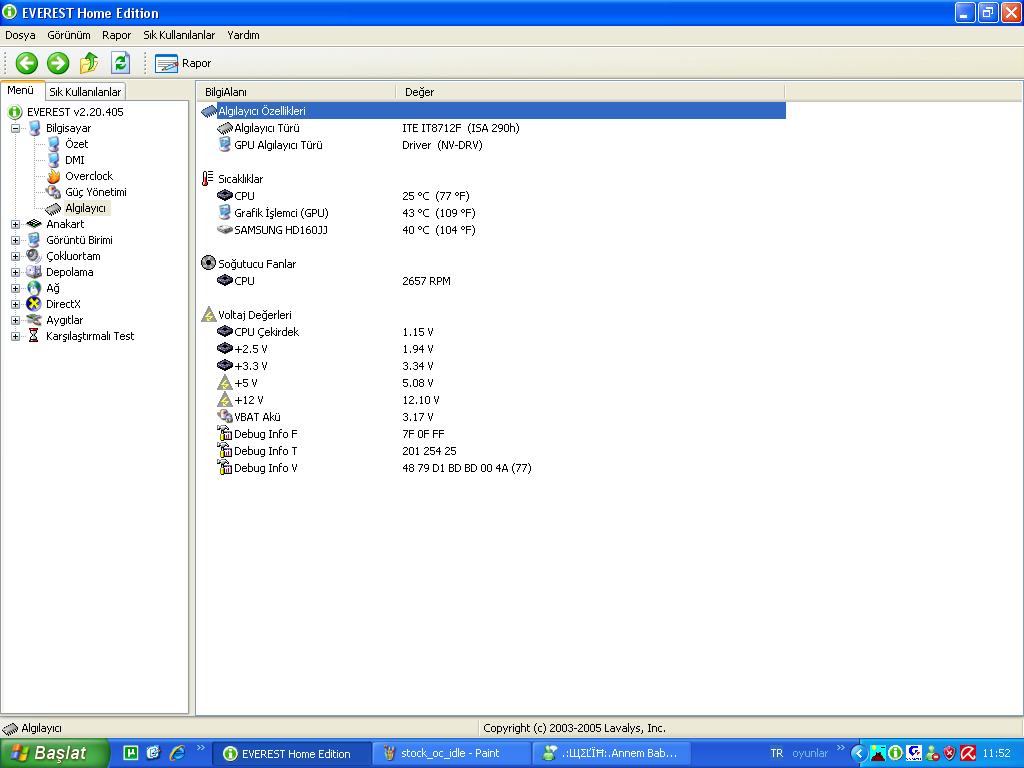This screenshot has width=1024, height=768.
Task: Click the fan icon beside Soğutucu Fanlar
Action: [x=208, y=263]
